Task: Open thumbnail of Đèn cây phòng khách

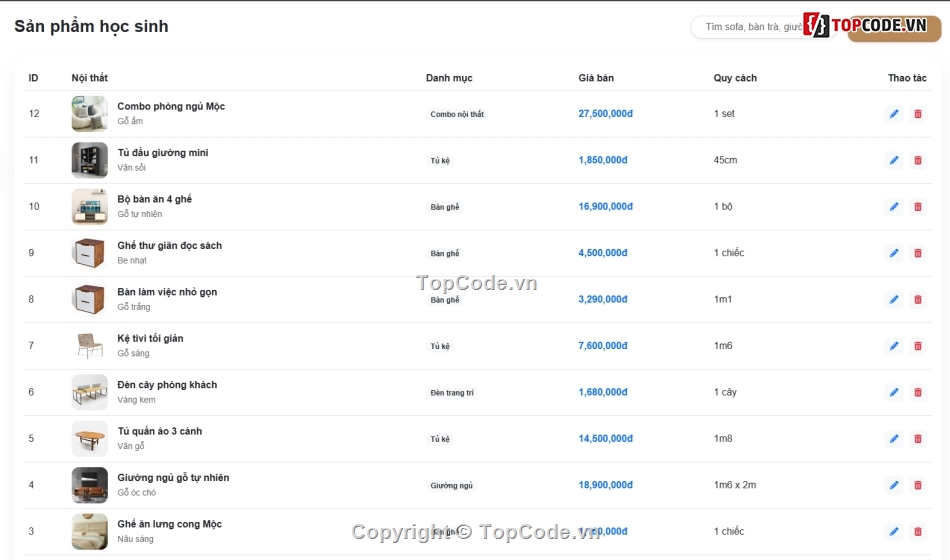Action: point(90,392)
